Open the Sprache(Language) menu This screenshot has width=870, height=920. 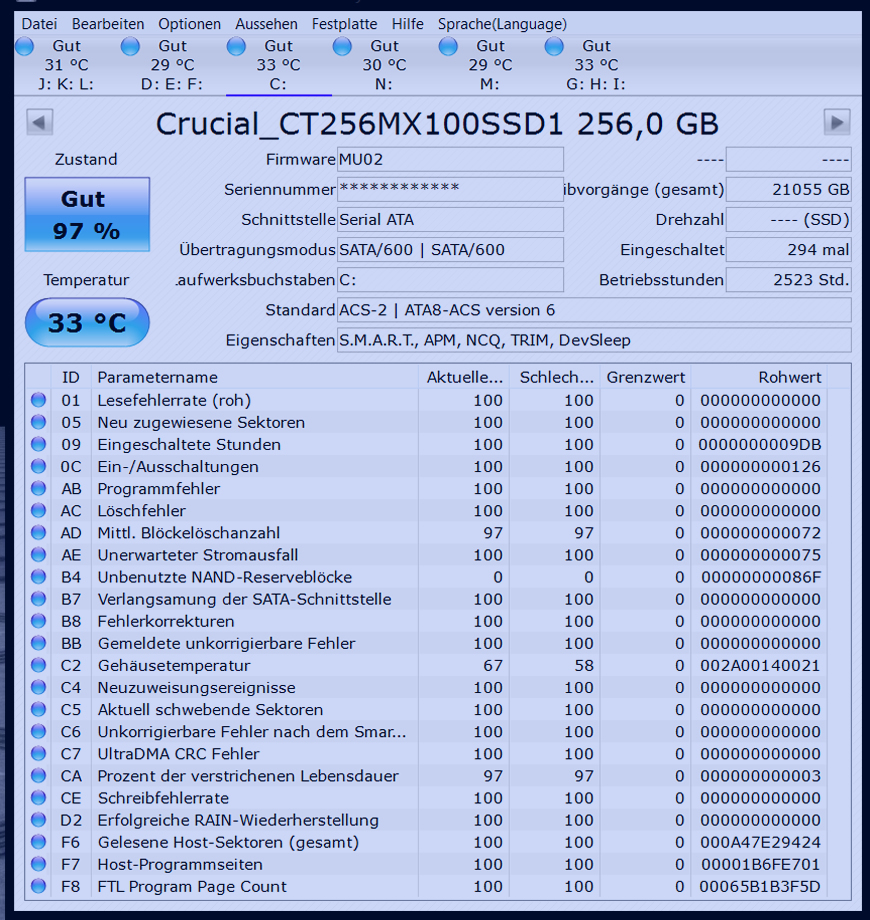(502, 24)
